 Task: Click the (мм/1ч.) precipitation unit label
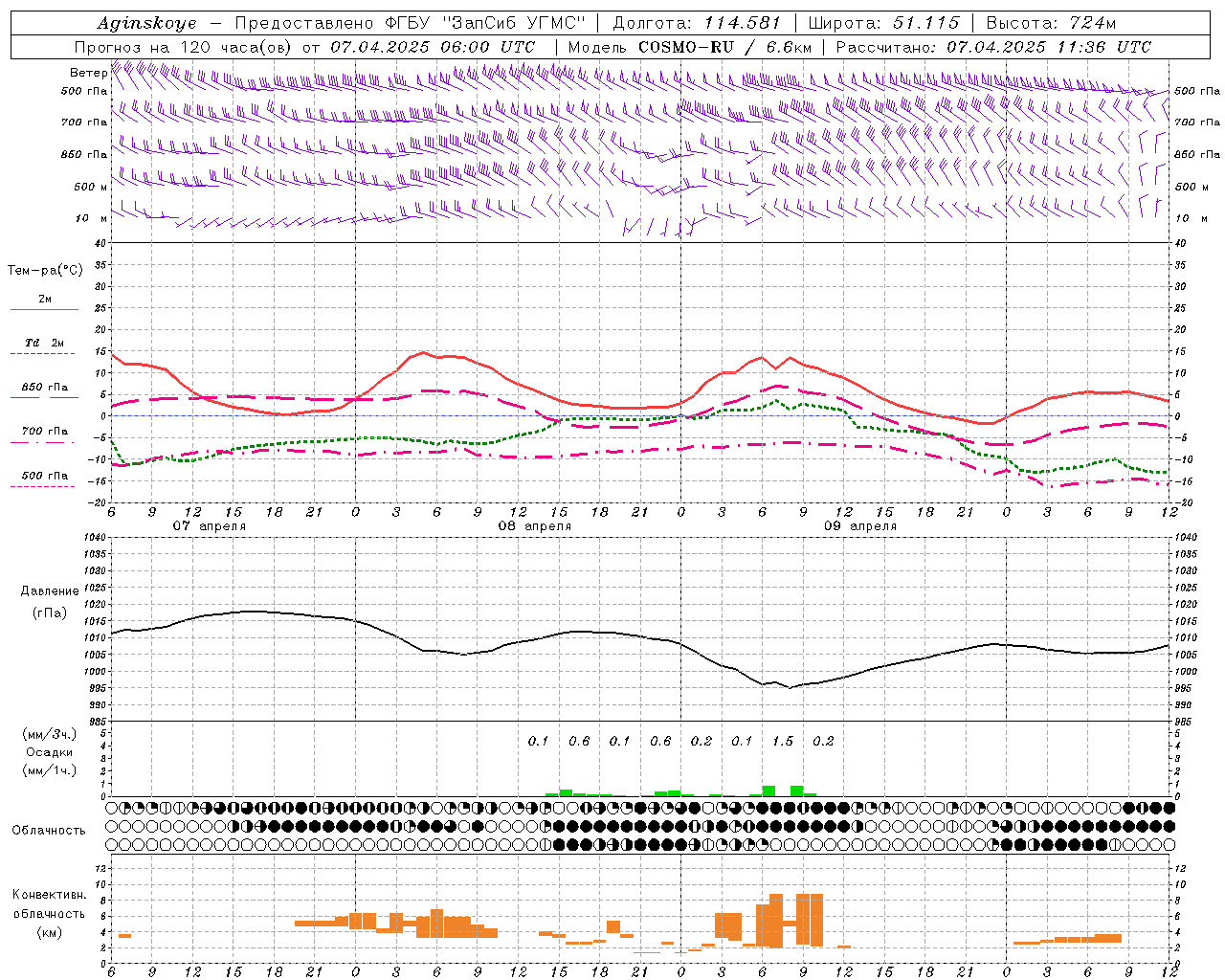[50, 770]
